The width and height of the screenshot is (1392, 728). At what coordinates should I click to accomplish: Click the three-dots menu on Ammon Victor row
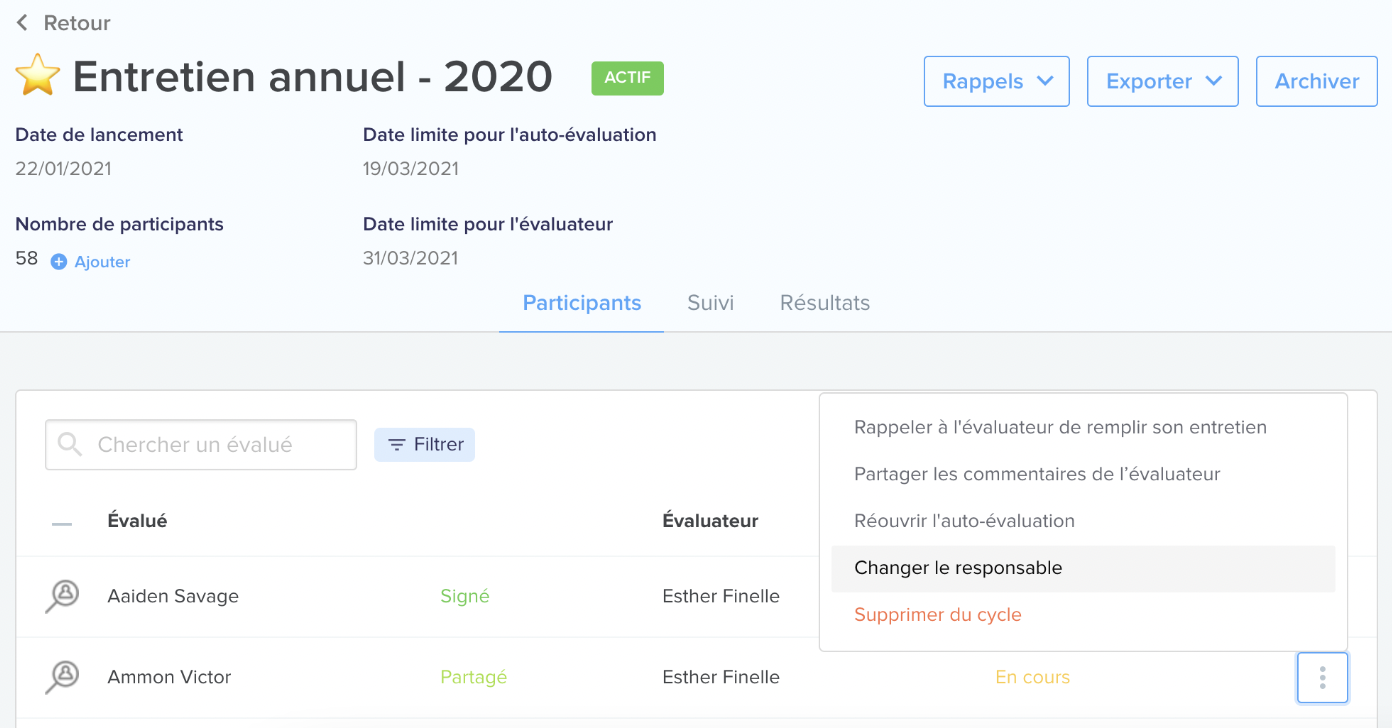click(x=1322, y=678)
